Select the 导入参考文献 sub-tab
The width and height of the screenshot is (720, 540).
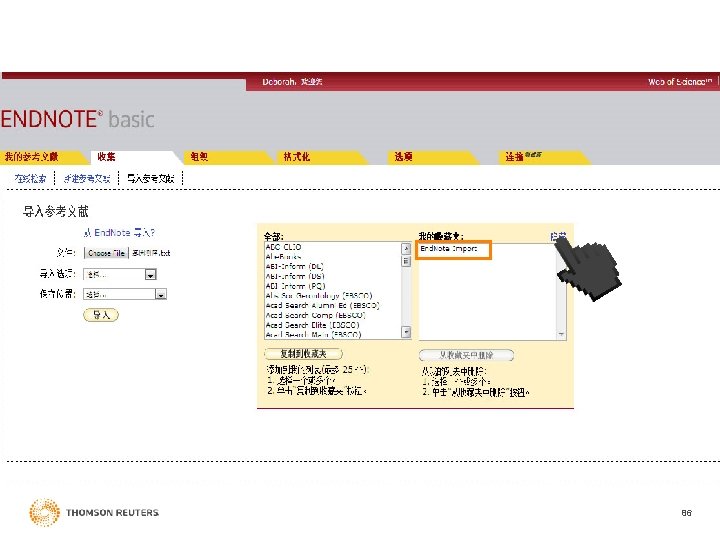[x=151, y=179]
